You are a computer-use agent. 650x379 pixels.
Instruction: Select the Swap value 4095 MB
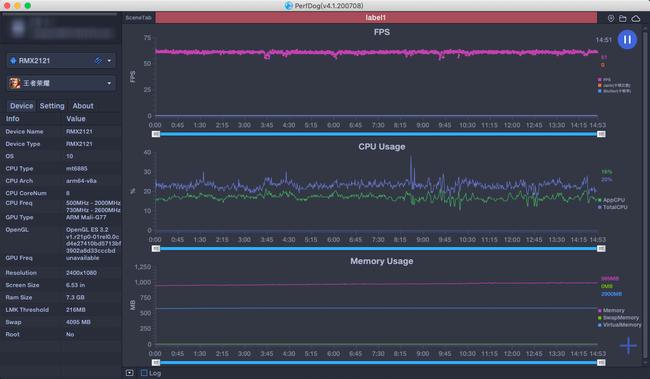click(78, 322)
